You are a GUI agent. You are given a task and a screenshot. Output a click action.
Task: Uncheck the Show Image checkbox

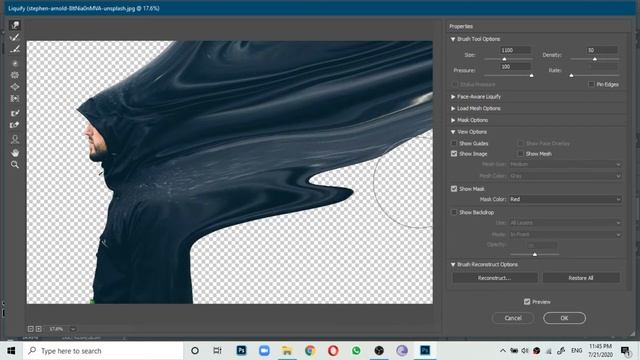(454, 154)
